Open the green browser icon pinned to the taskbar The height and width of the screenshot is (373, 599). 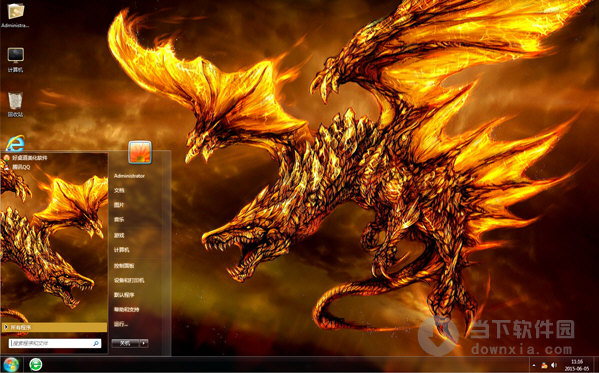[x=36, y=364]
